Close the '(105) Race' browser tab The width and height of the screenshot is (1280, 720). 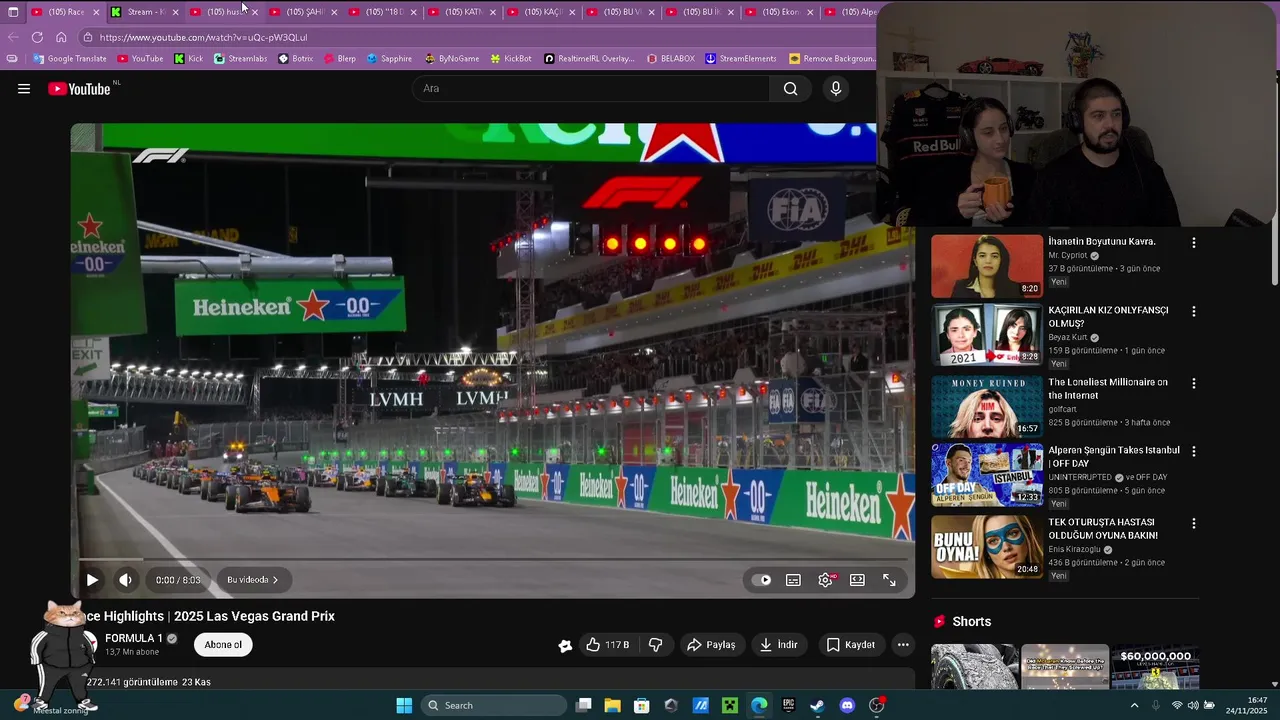coord(96,12)
